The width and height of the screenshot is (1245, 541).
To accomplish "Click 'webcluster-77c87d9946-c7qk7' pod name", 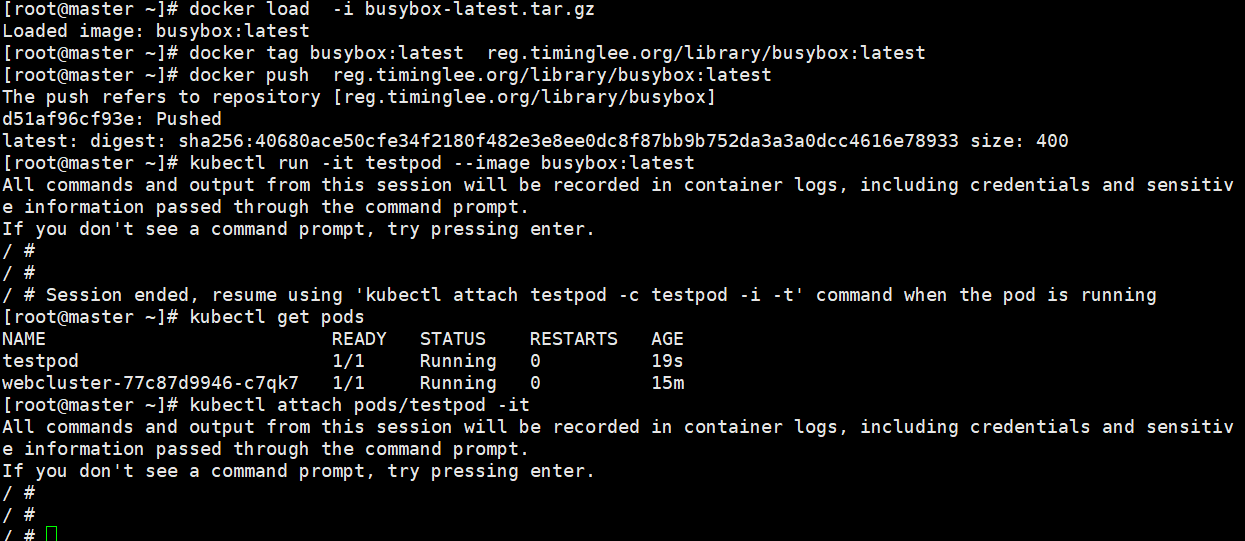I will pyautogui.click(x=150, y=383).
